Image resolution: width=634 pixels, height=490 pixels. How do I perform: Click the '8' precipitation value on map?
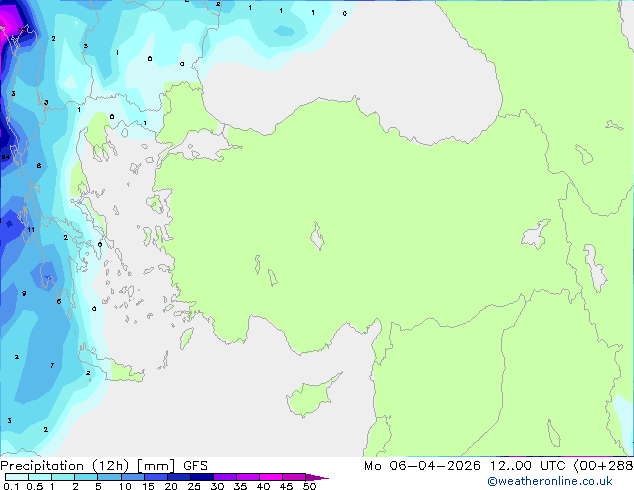click(39, 166)
